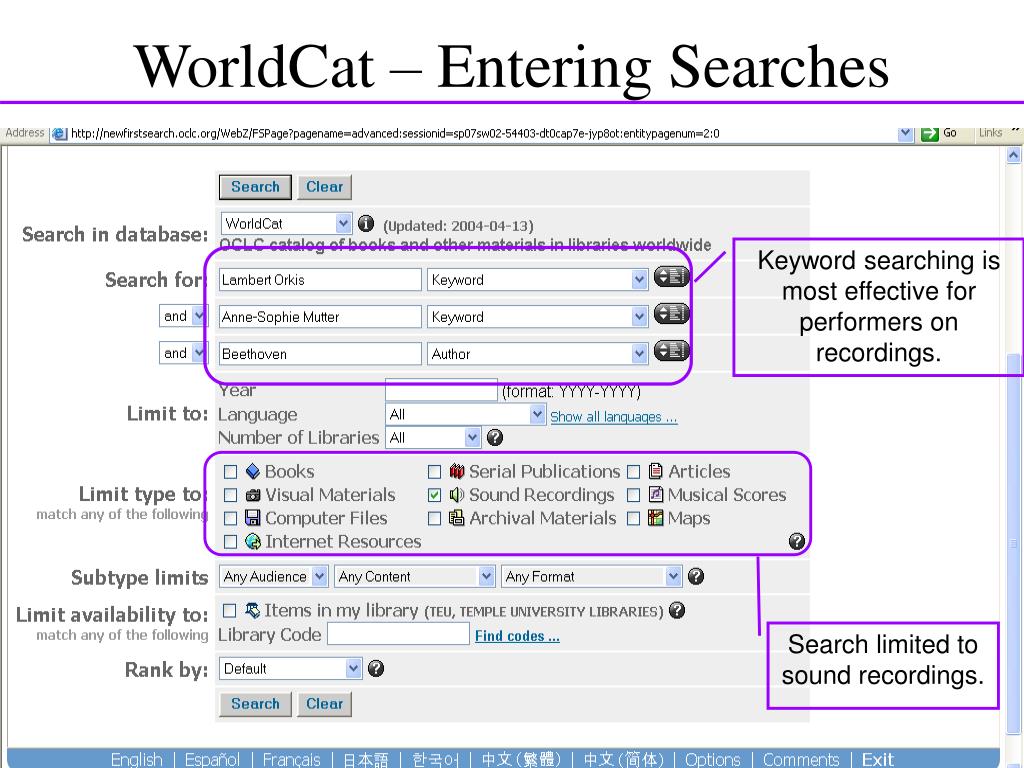Check the Computer Files checkbox
1024x768 pixels.
click(x=231, y=519)
